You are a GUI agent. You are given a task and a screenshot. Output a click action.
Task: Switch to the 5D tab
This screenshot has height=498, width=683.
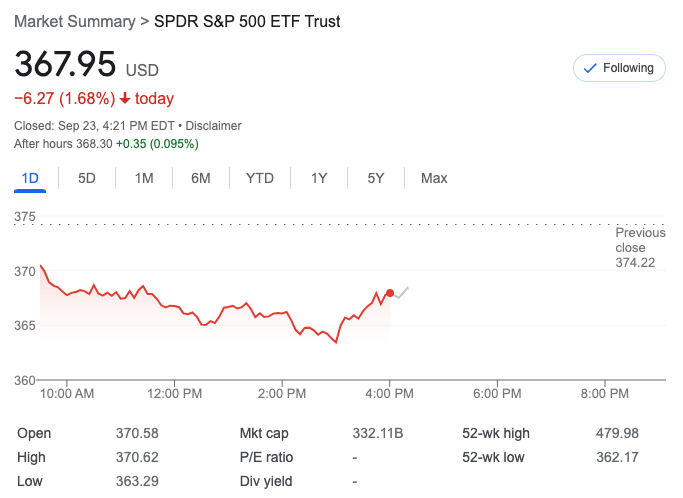tap(87, 178)
